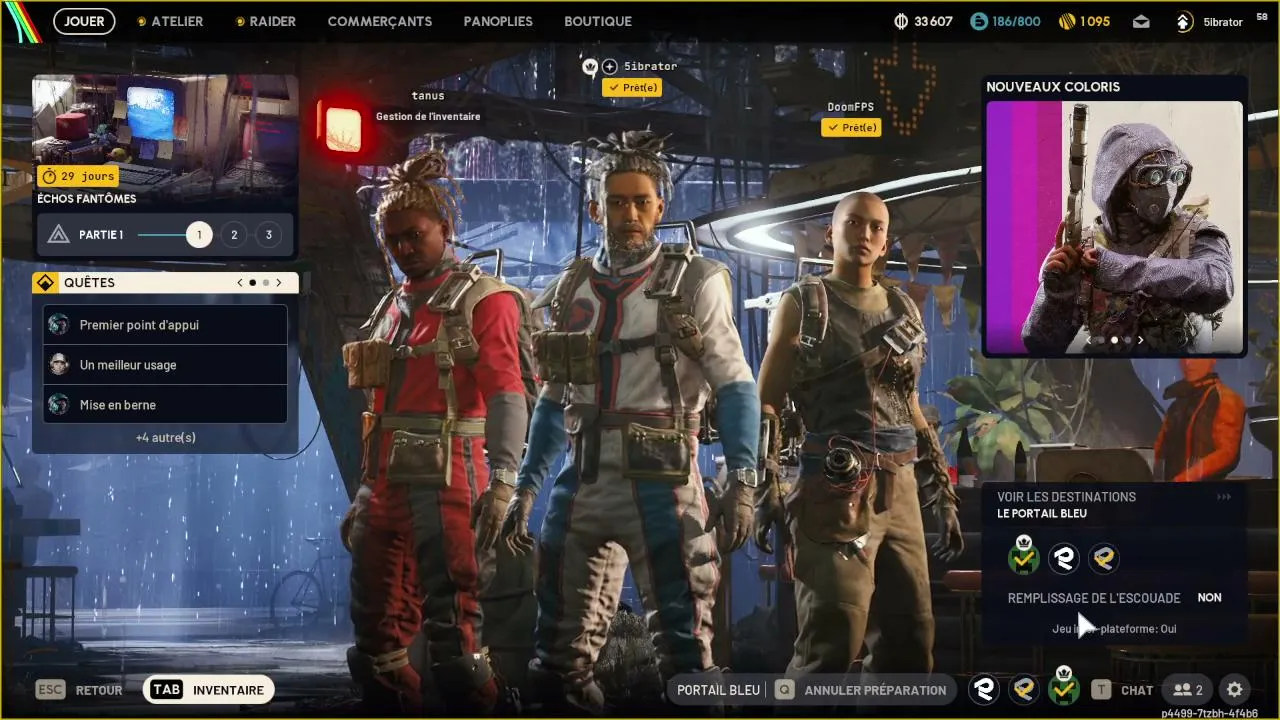1280x720 pixels.
Task: Click the tanus player name label
Action: 428,96
